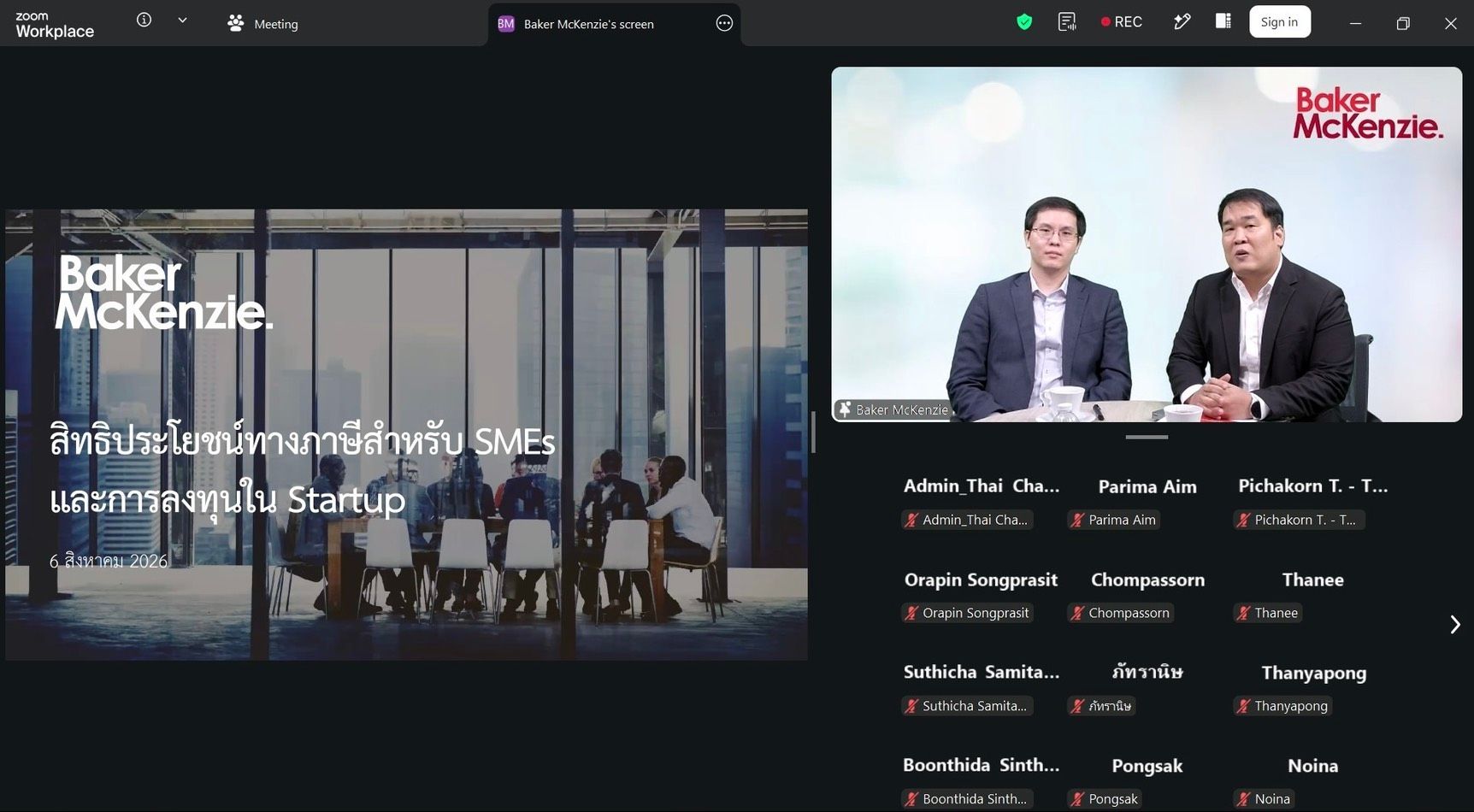
Task: Click muted mic icon for Pichakorn T.
Action: click(1243, 520)
